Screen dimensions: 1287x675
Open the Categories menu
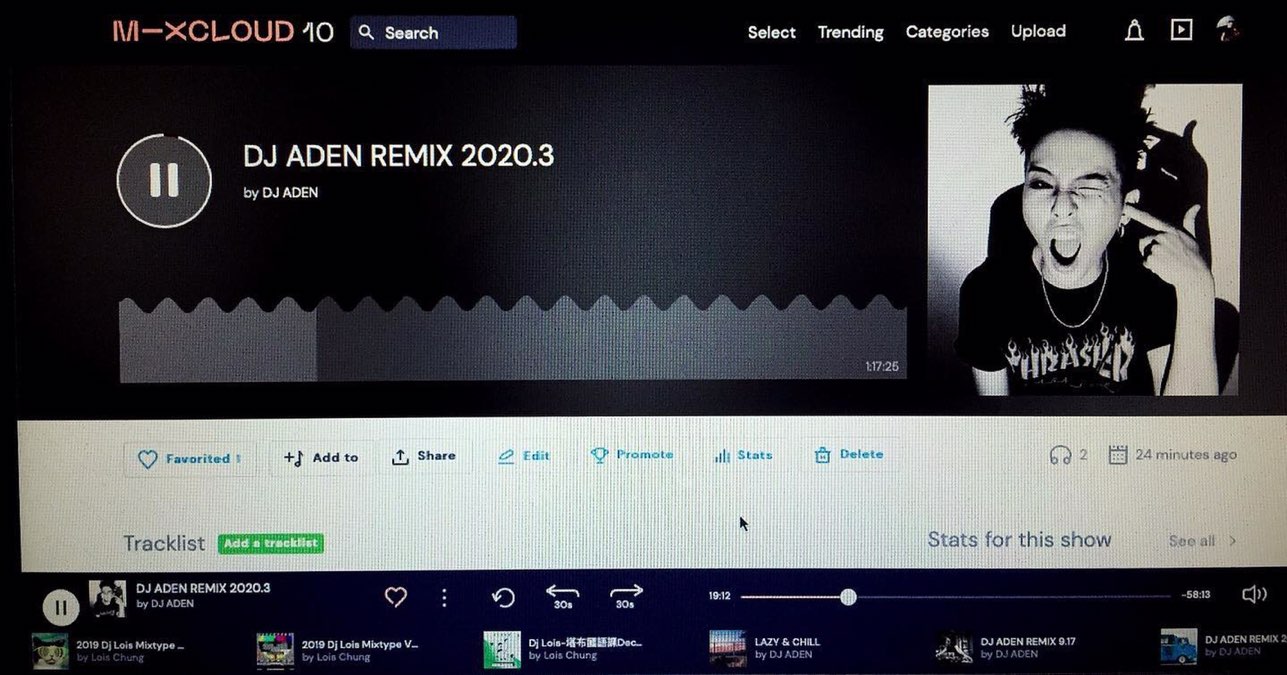pos(946,32)
